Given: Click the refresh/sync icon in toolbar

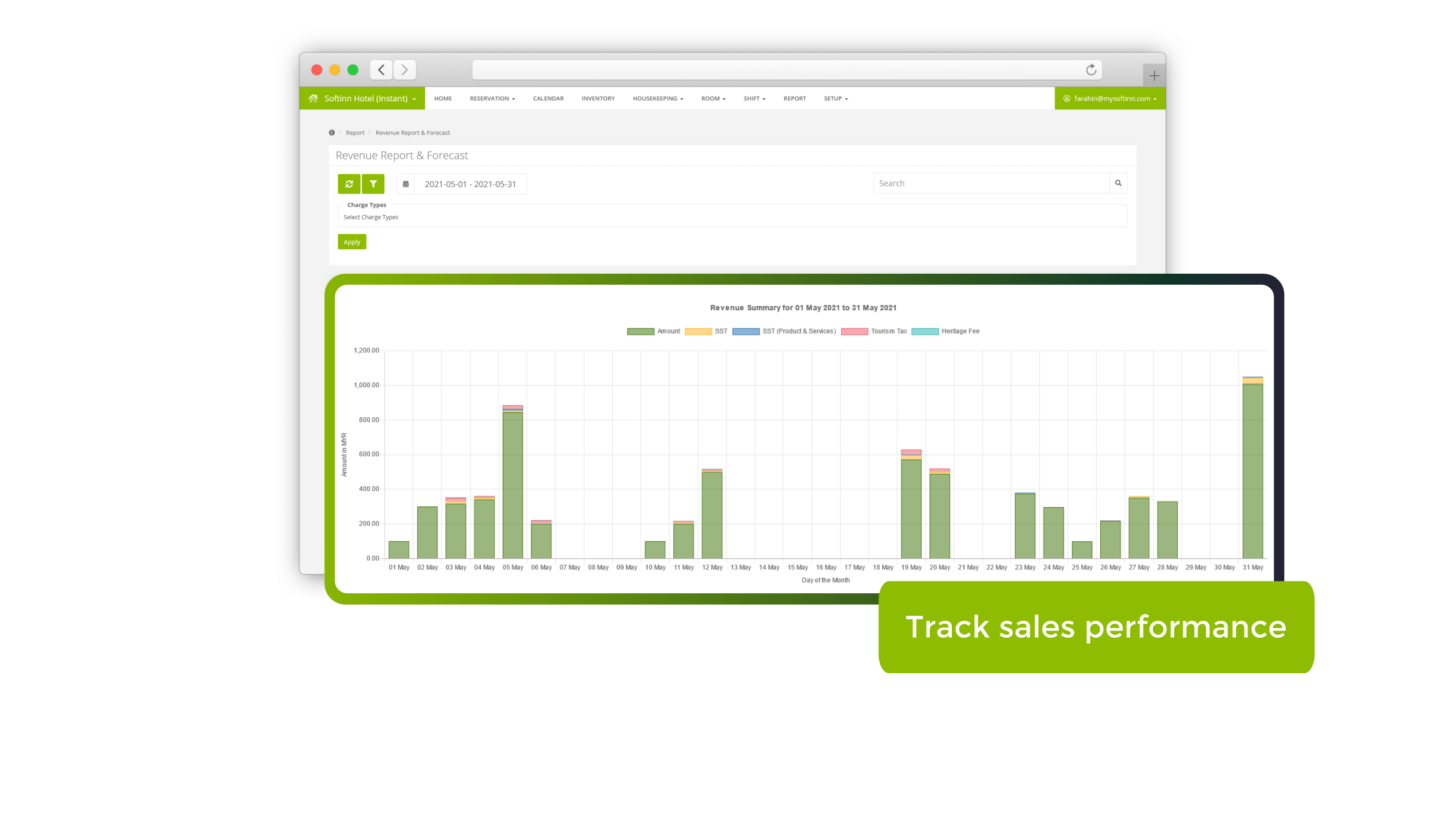Looking at the screenshot, I should (x=349, y=183).
